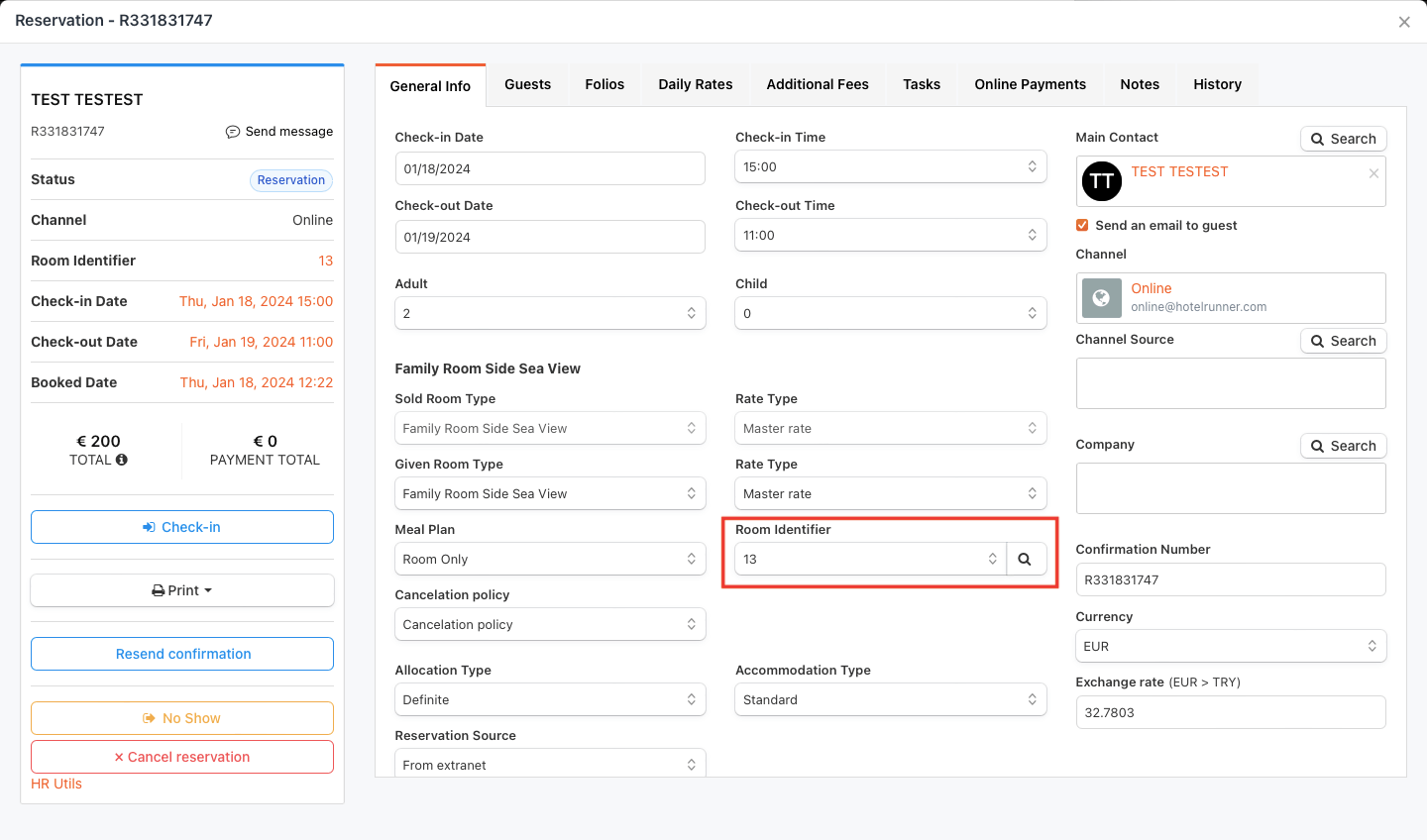Image resolution: width=1427 pixels, height=840 pixels.
Task: Search for a Main Contact
Action: click(1343, 139)
